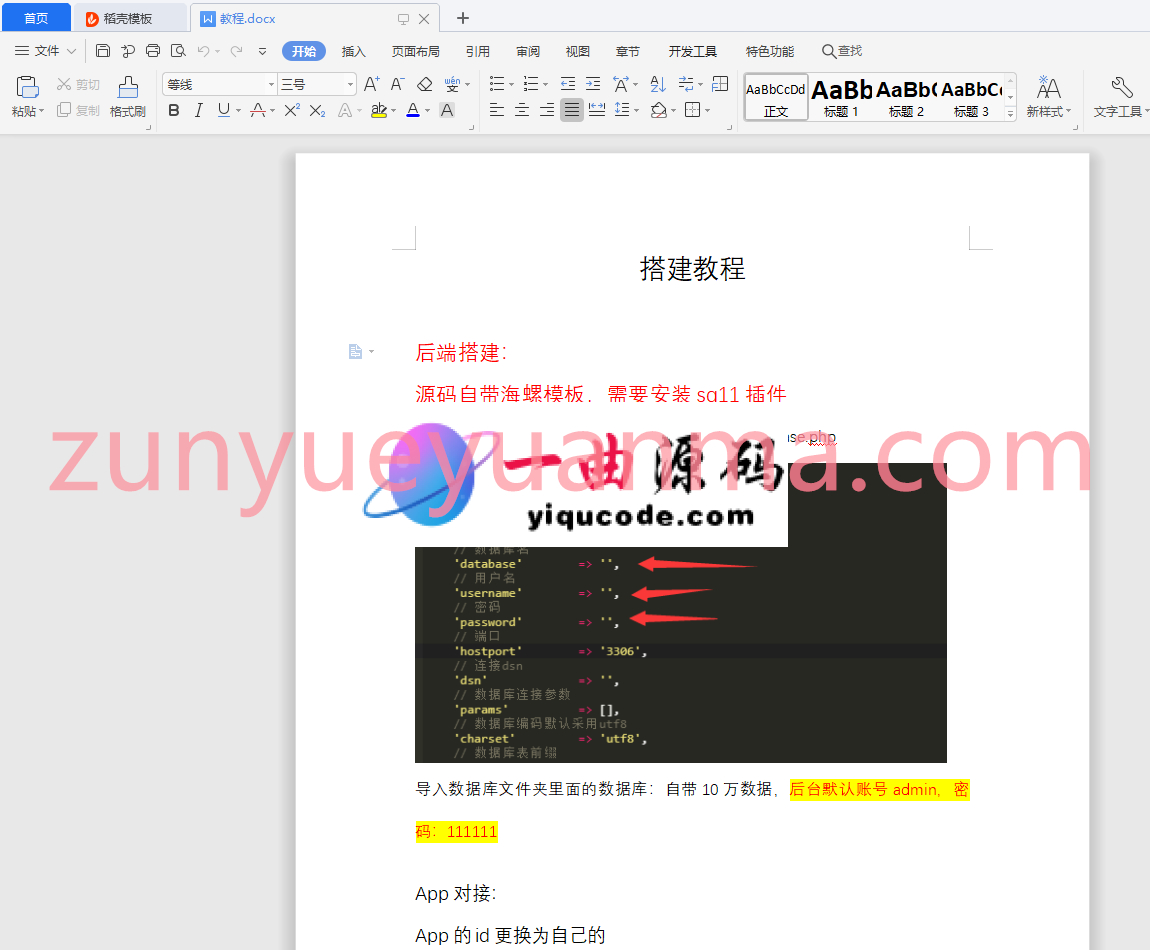
Task: Toggle Underline formatting
Action: [224, 111]
